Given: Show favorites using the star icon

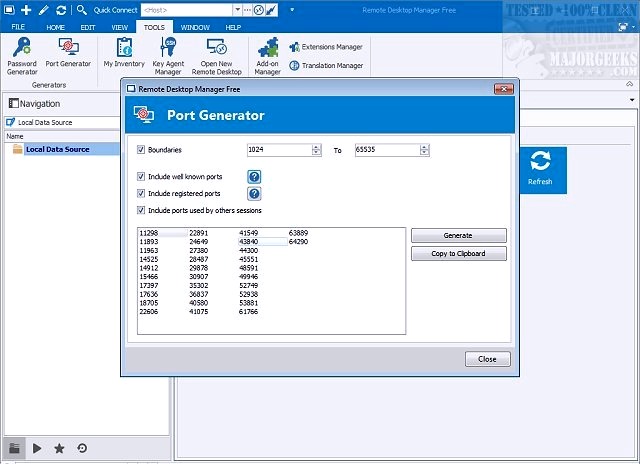Looking at the screenshot, I should coord(59,449).
